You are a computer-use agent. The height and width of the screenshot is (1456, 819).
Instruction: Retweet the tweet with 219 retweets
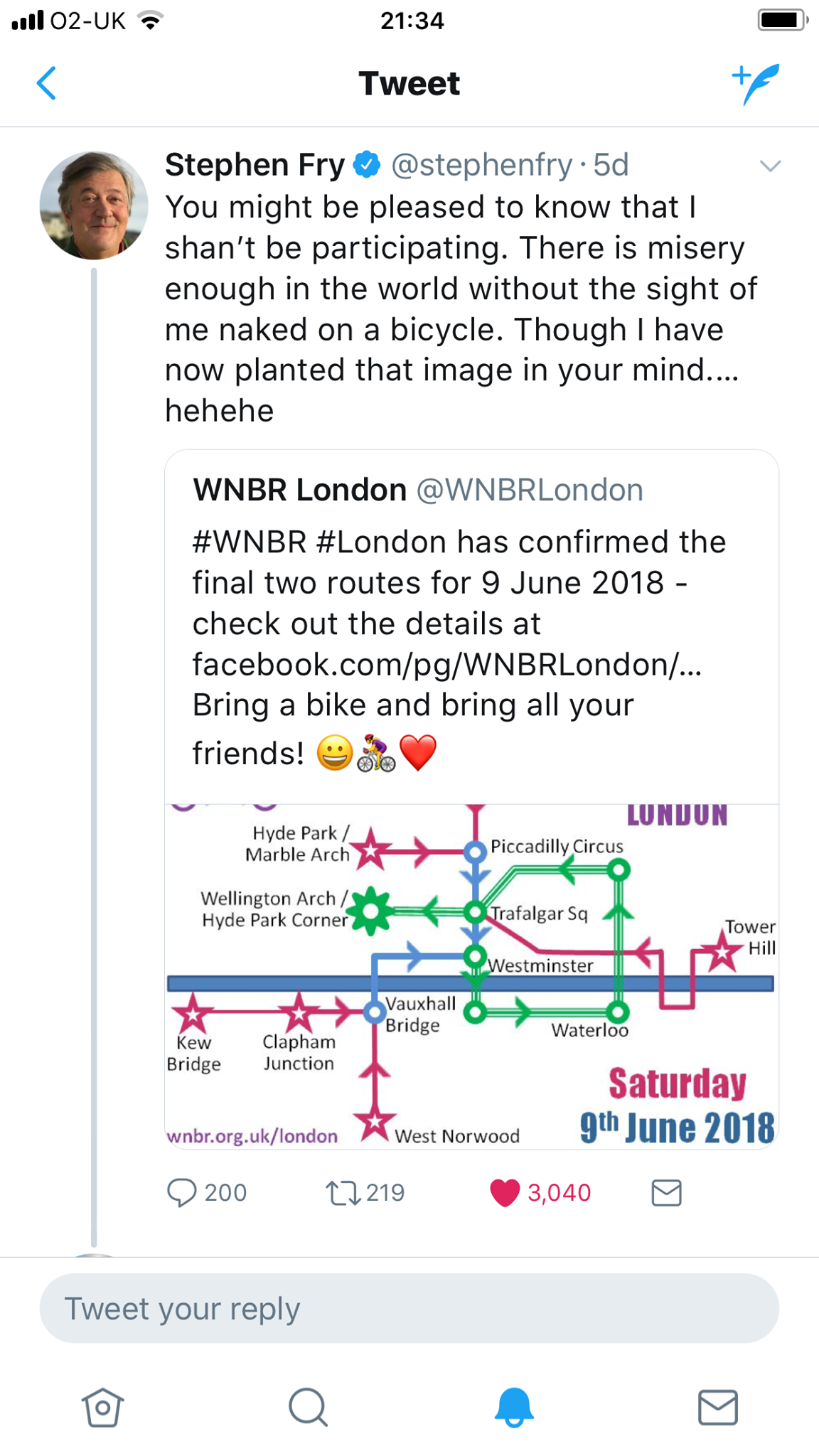(343, 1192)
